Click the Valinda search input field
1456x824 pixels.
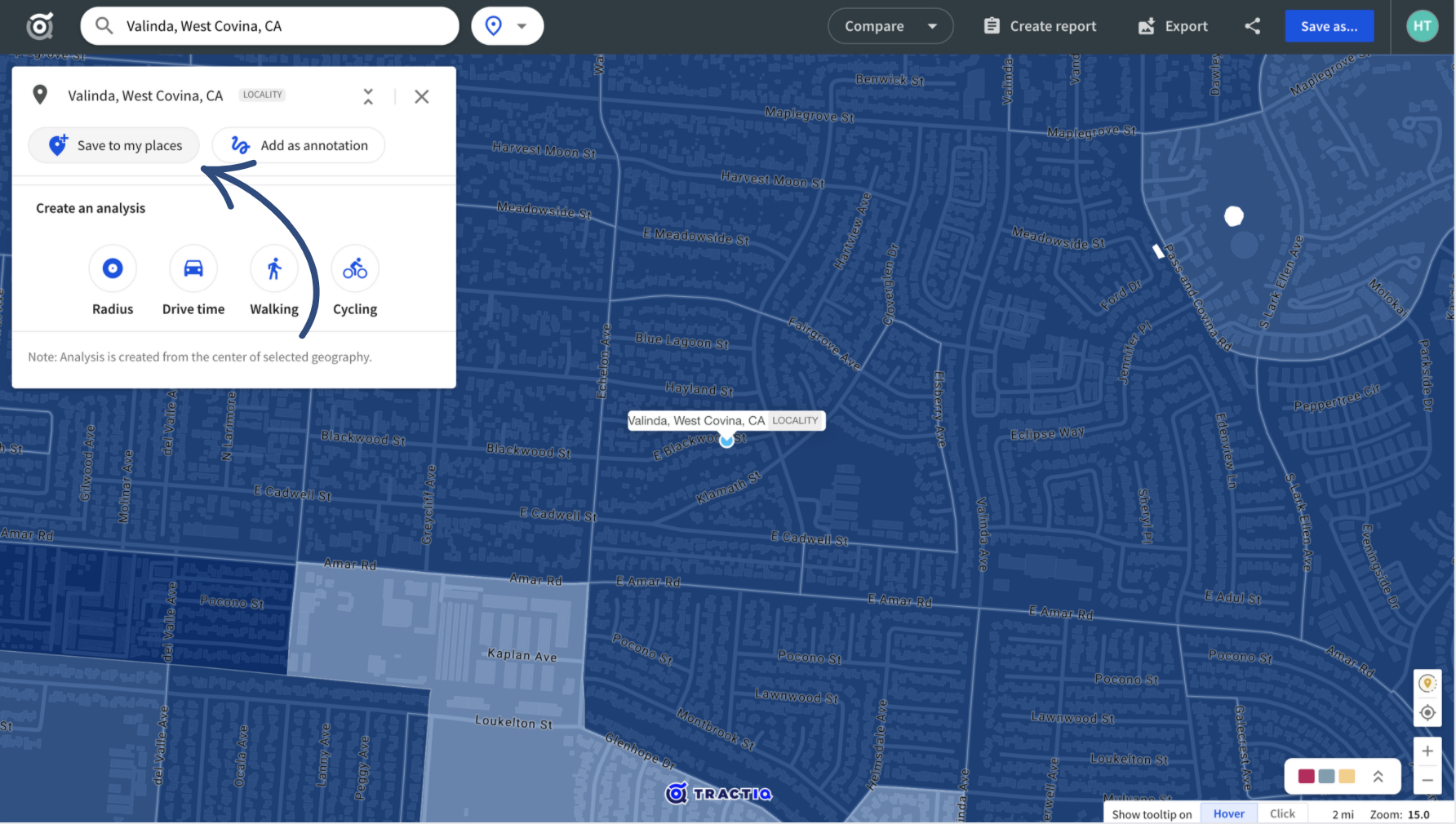[x=269, y=26]
